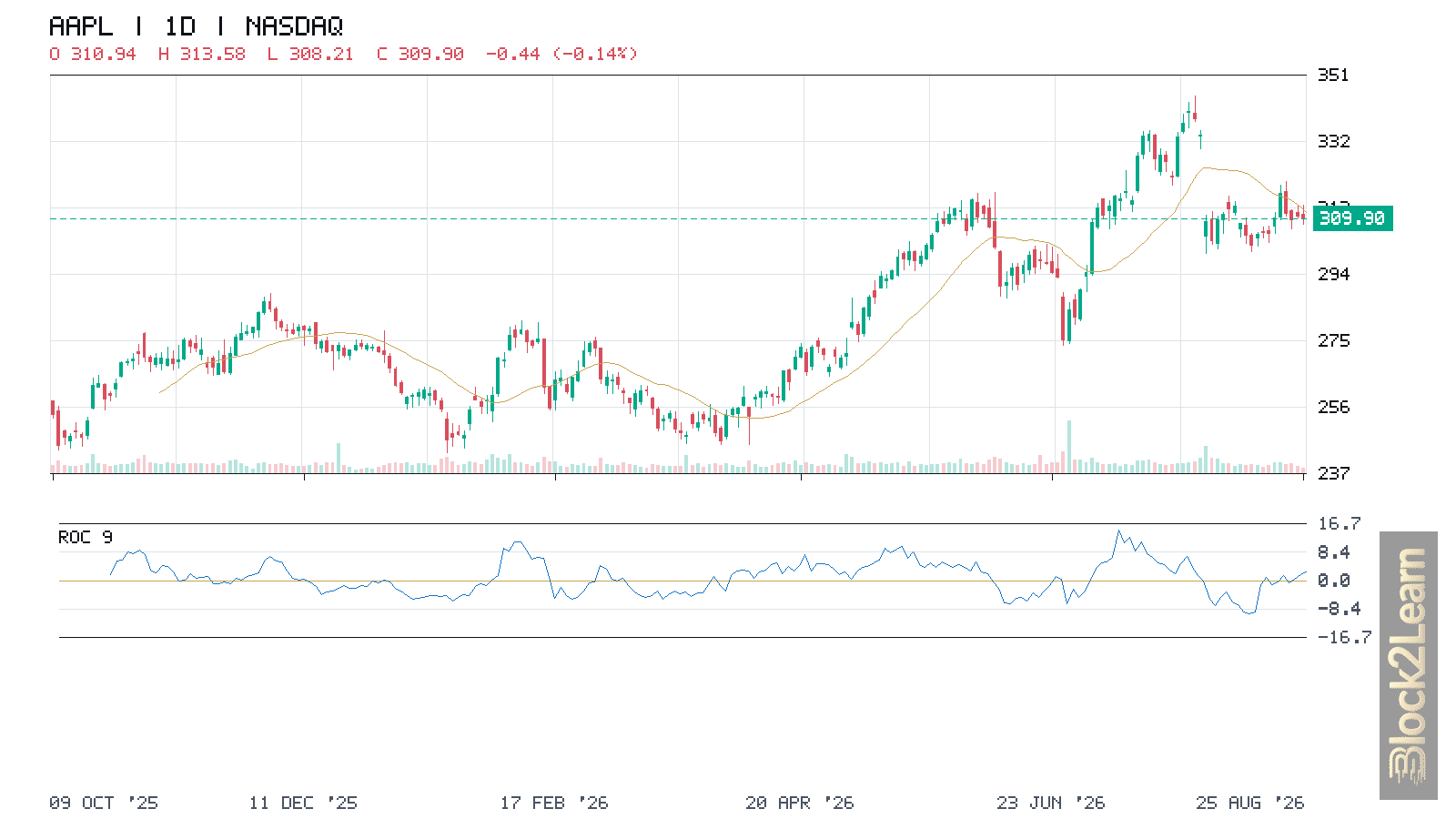Image resolution: width=1456 pixels, height=819 pixels.
Task: Click the 1D interval label in the title
Action: click(x=180, y=26)
